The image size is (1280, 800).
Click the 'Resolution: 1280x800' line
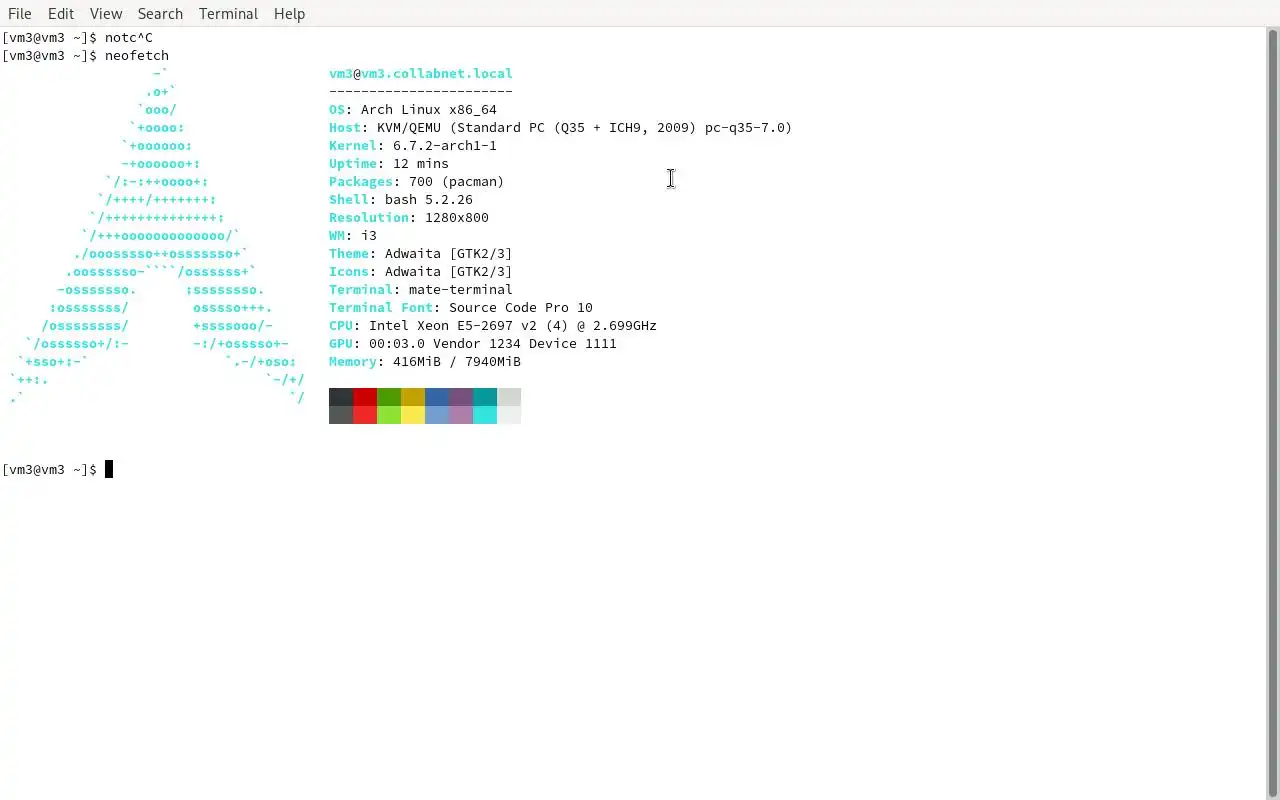coord(409,217)
